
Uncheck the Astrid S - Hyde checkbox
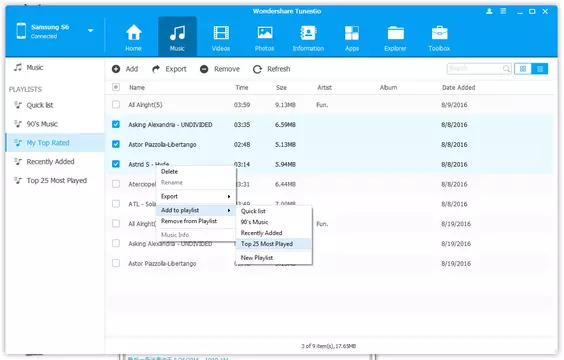(116, 164)
